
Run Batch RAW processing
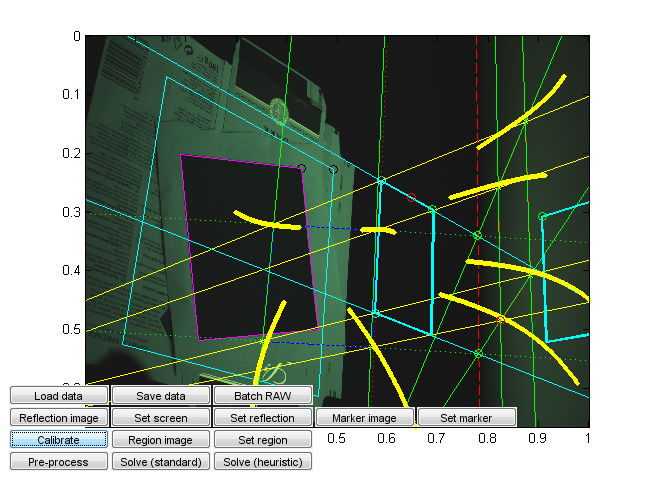click(263, 396)
